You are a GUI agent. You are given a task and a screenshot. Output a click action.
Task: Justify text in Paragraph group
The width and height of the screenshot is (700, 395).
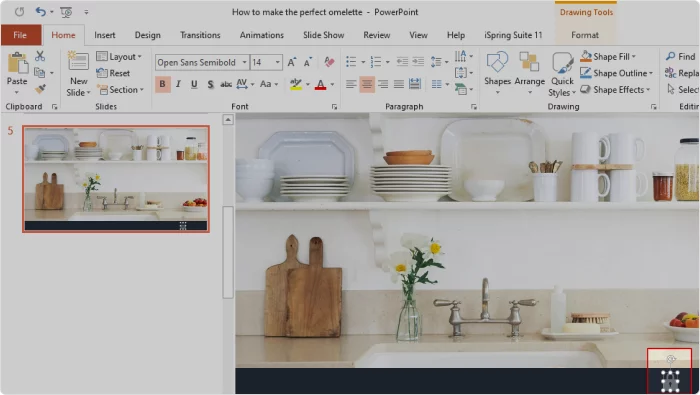click(x=399, y=84)
